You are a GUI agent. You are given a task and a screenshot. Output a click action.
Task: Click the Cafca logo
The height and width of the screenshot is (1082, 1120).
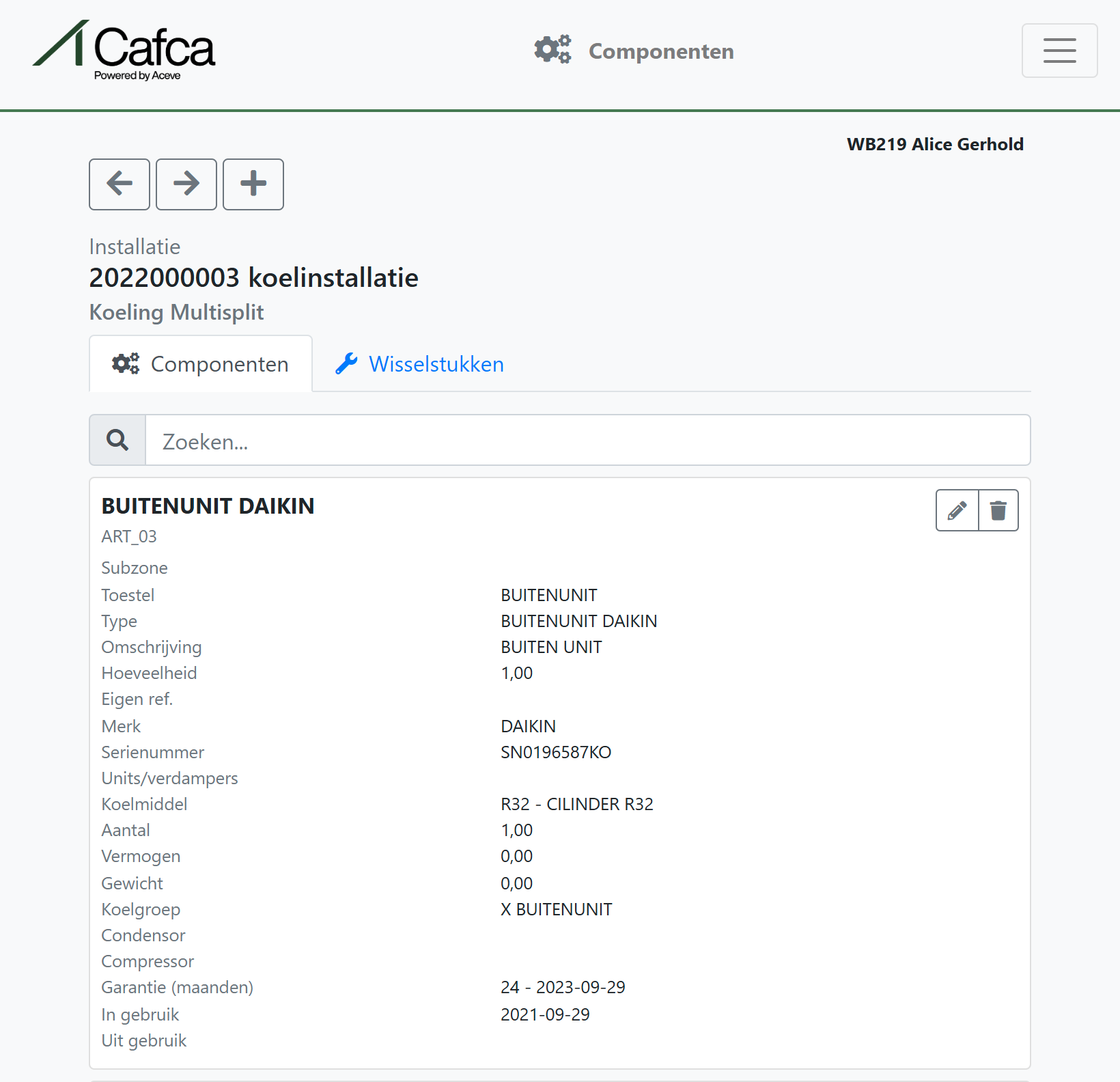click(124, 51)
